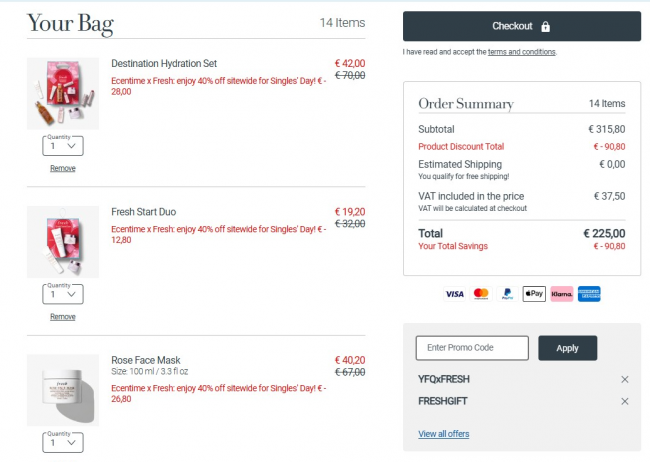Open quantity dropdown for Fresh Start Duo
This screenshot has height=462, width=650.
pos(63,294)
